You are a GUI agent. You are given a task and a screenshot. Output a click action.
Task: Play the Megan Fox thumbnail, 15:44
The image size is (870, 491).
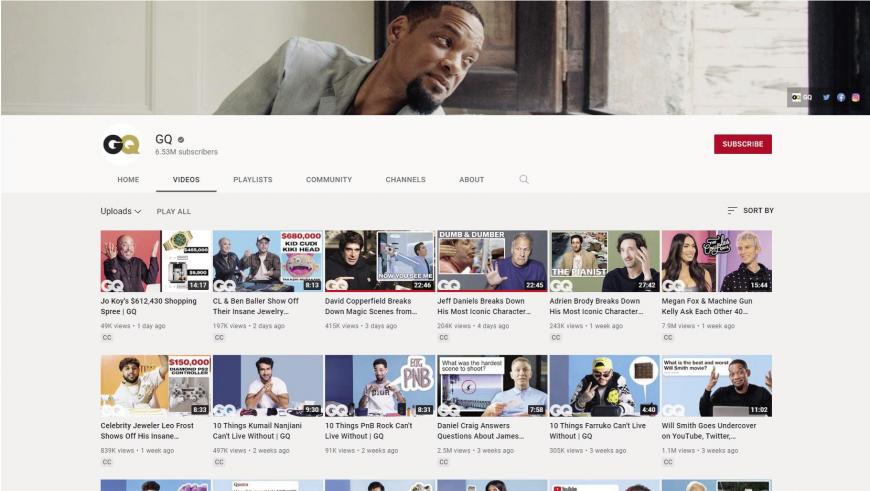click(x=716, y=261)
